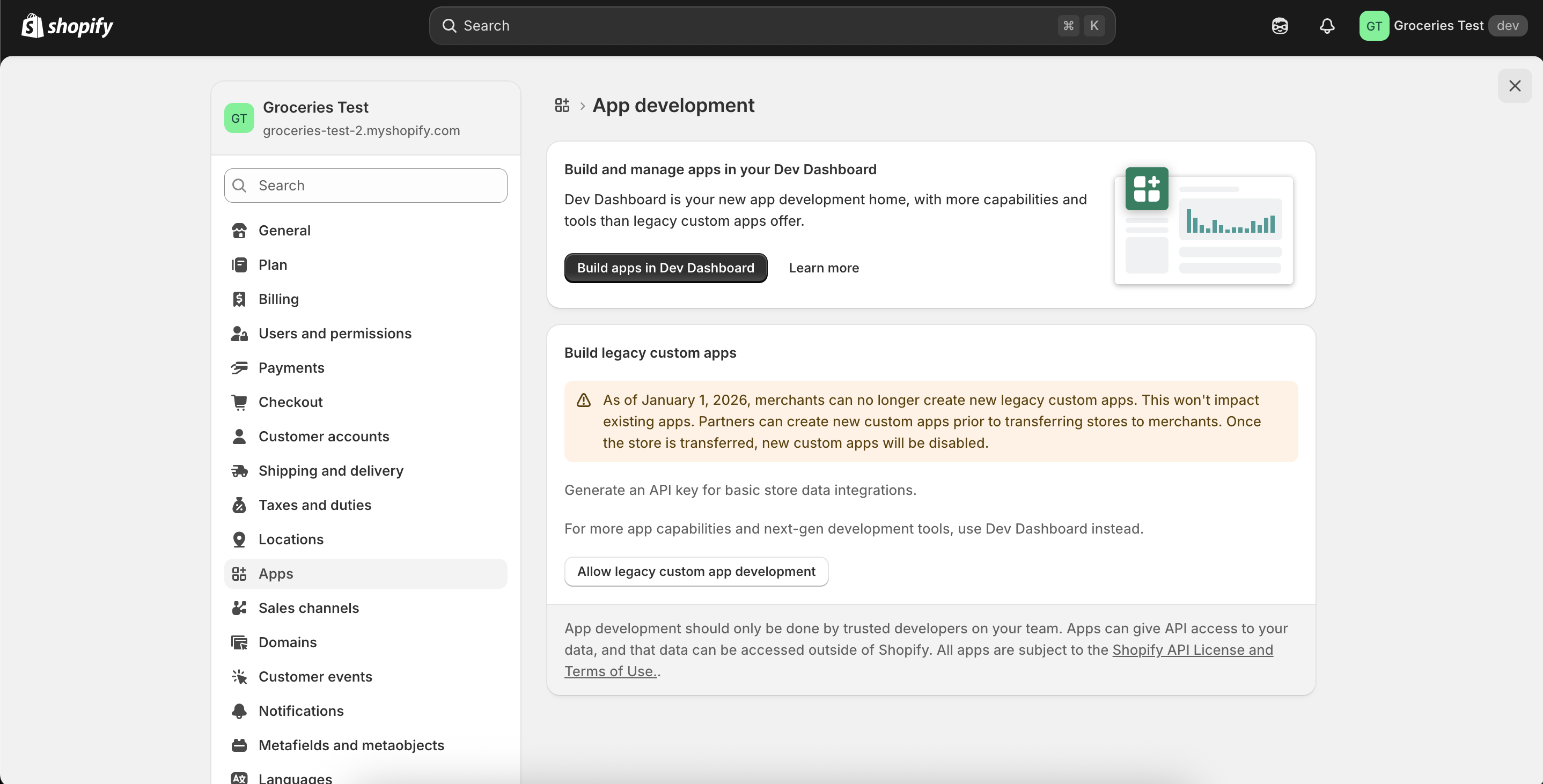Click the Notifications bell icon in sidebar

tap(240, 711)
